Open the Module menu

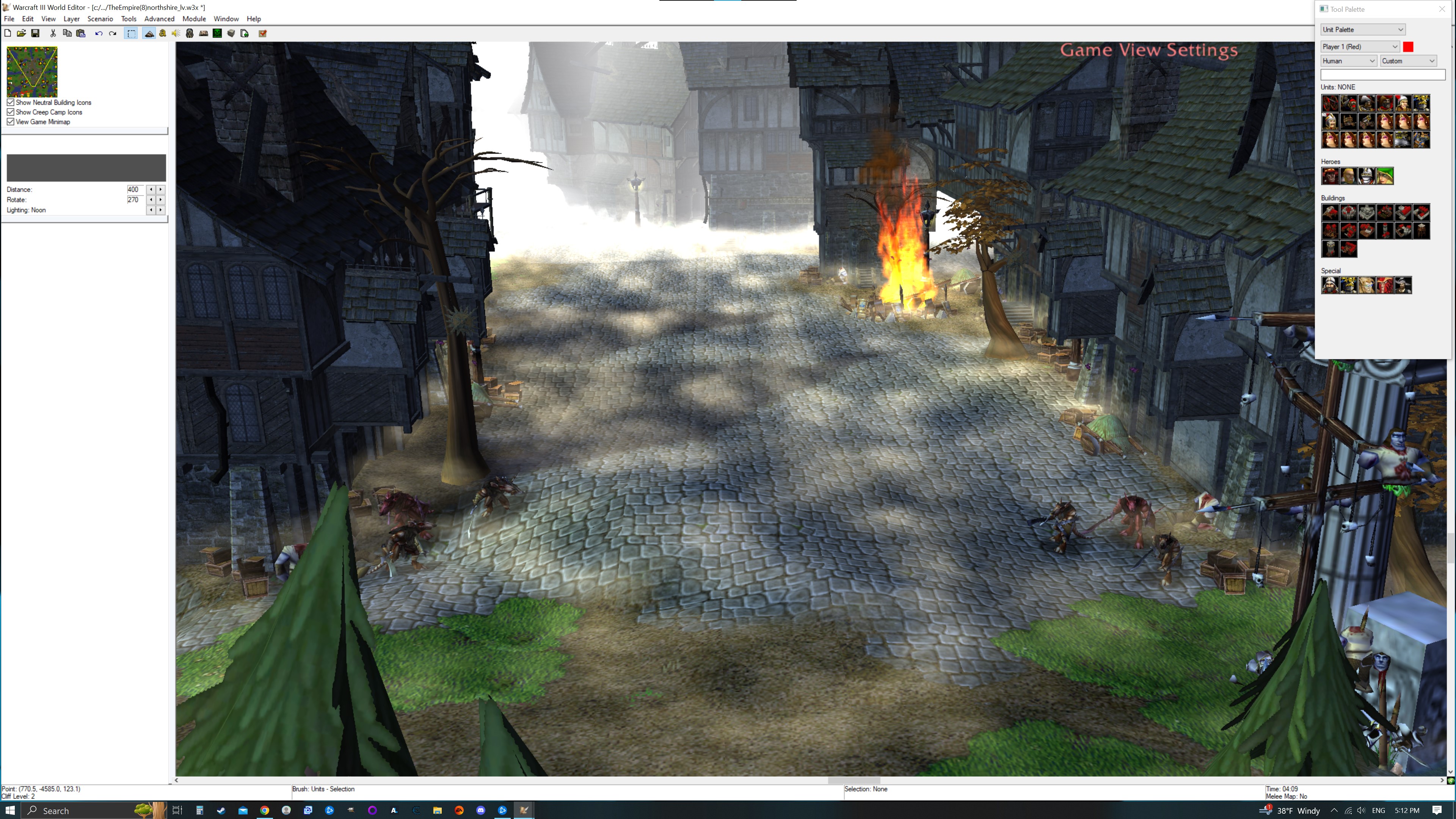(x=194, y=19)
